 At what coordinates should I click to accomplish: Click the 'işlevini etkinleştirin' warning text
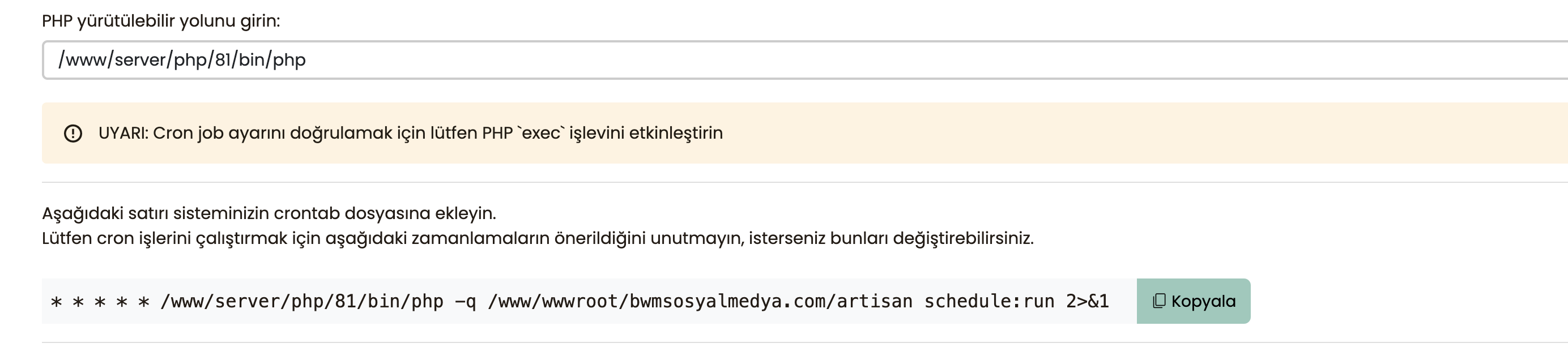pyautogui.click(x=646, y=133)
